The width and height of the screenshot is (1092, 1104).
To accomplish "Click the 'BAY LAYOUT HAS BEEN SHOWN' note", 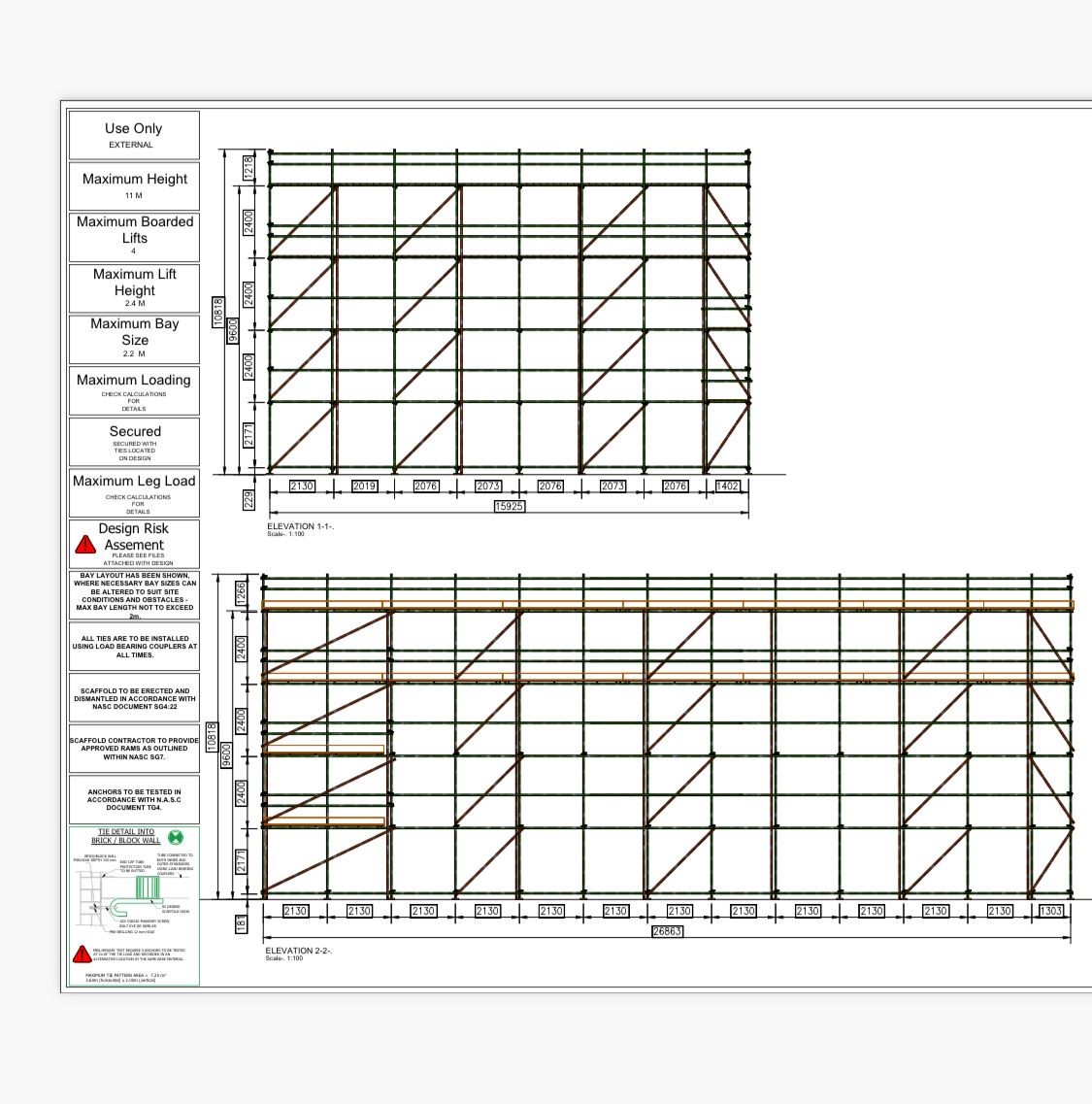I will point(135,595).
